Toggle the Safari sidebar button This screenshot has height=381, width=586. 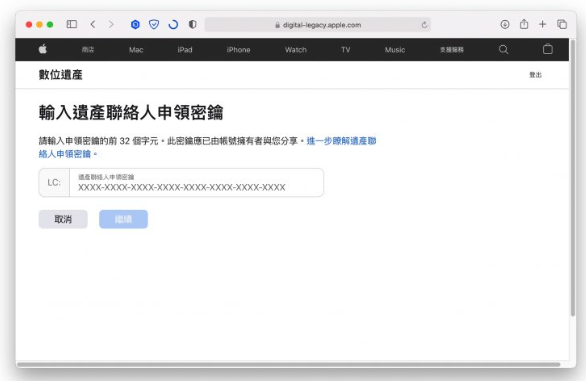click(72, 24)
